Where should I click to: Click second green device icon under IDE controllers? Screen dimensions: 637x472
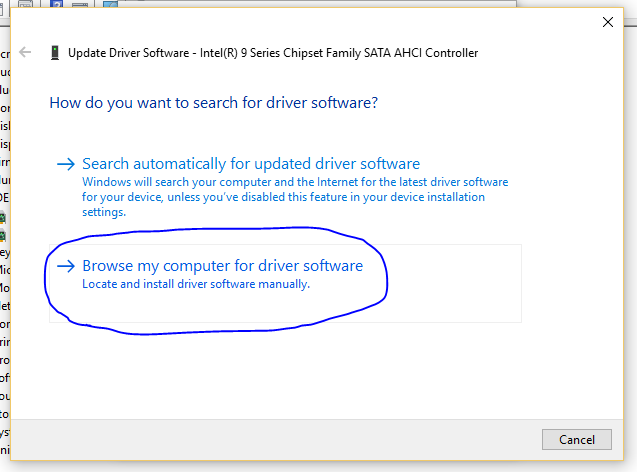4,235
